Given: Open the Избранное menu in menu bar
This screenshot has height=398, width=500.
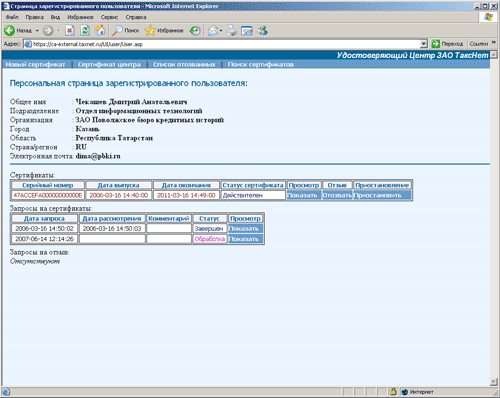Looking at the screenshot, I should (80, 17).
